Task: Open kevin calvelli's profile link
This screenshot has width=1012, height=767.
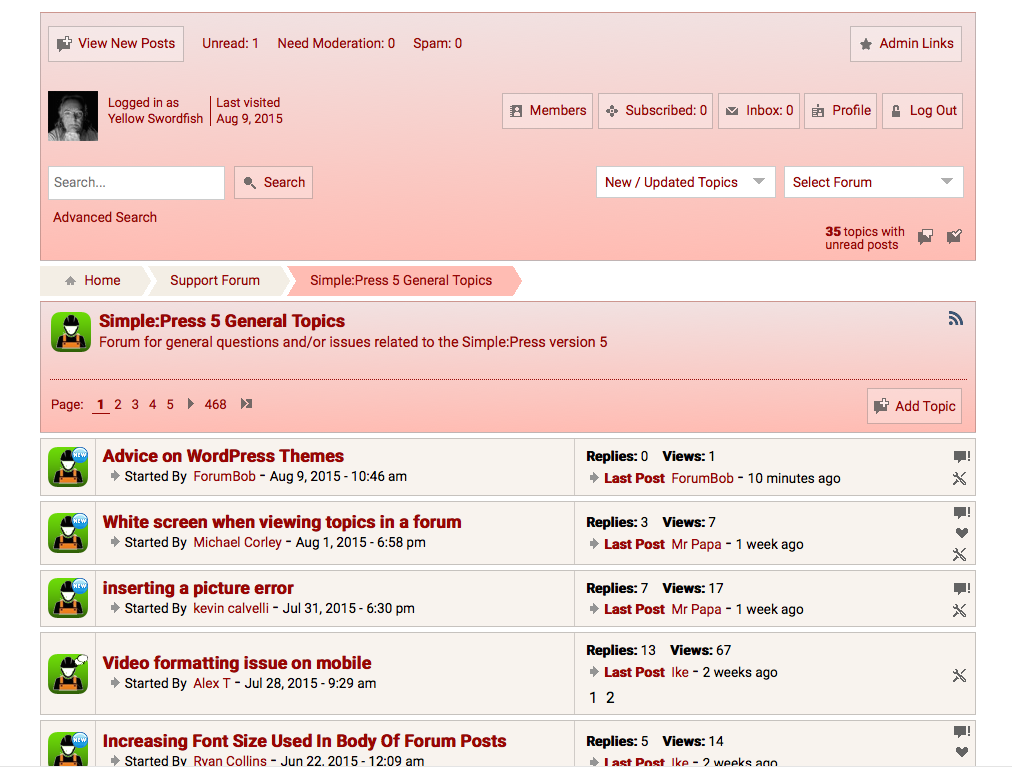Action: click(x=231, y=608)
